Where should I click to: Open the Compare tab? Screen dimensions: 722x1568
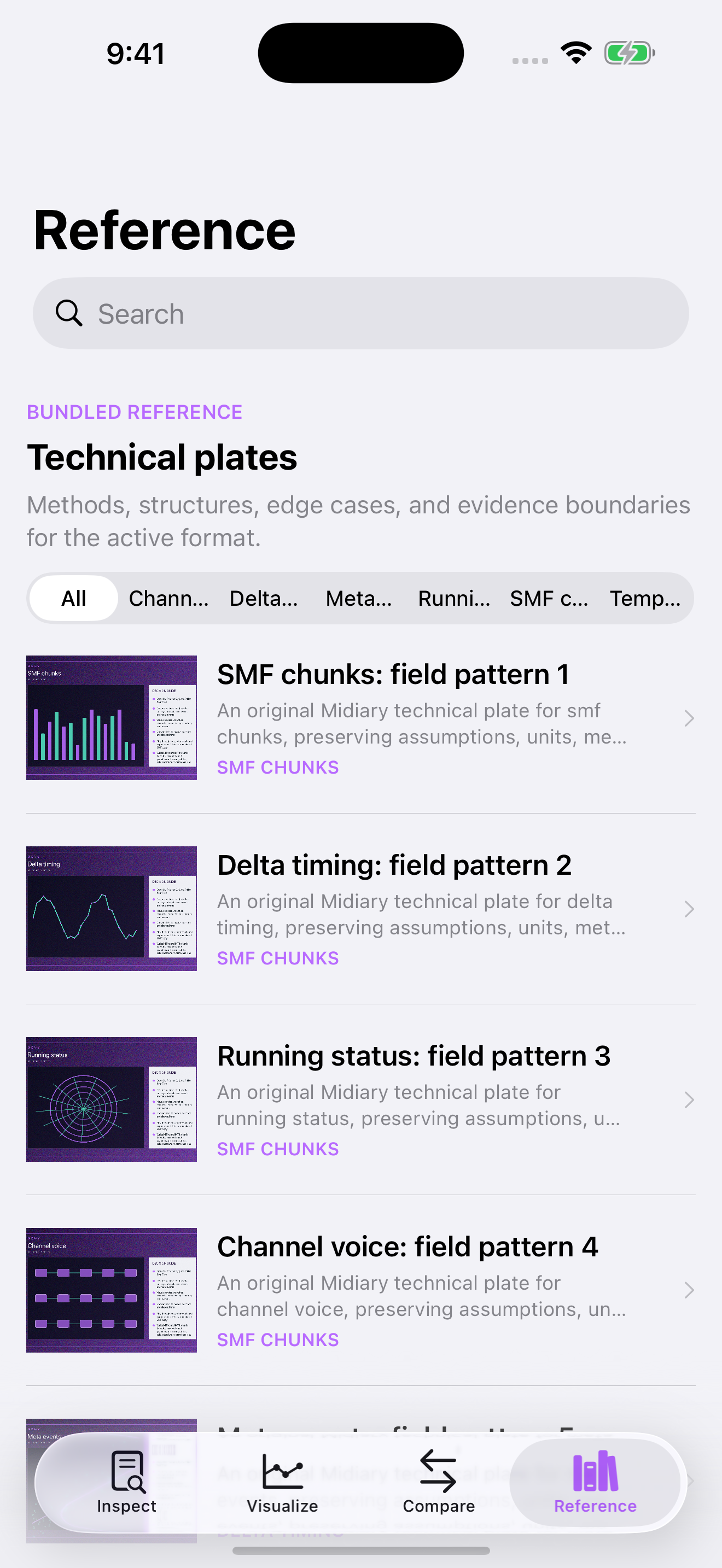coord(438,1482)
